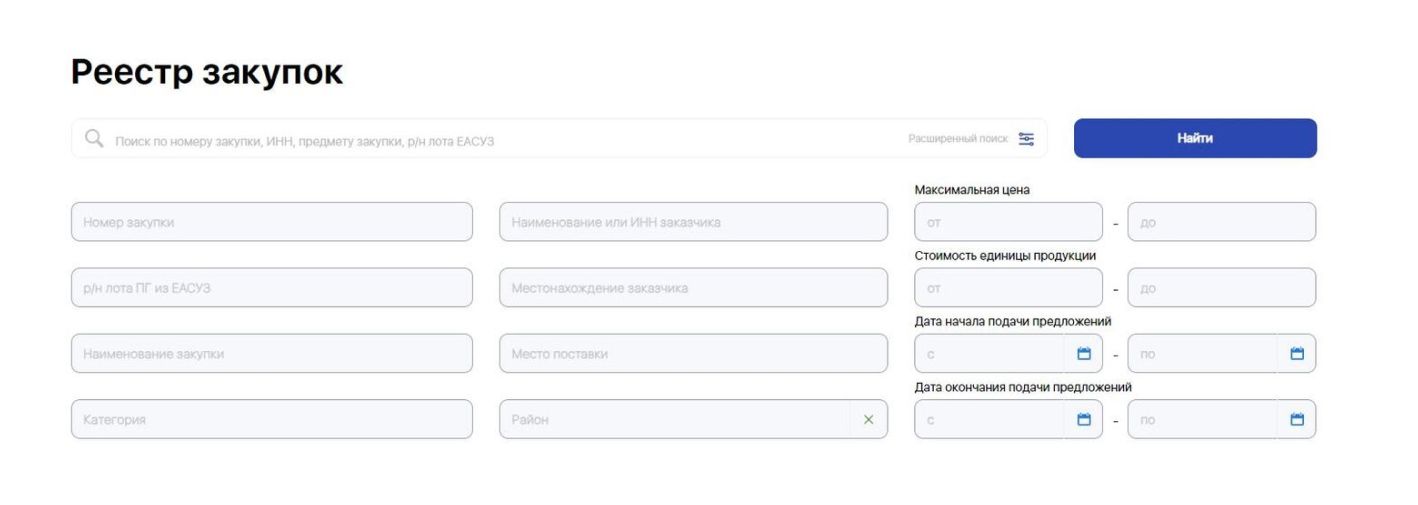Click Стоимость единицы продукции 'до' field
Viewport: 1418px width, 505px height.
(x=1222, y=288)
